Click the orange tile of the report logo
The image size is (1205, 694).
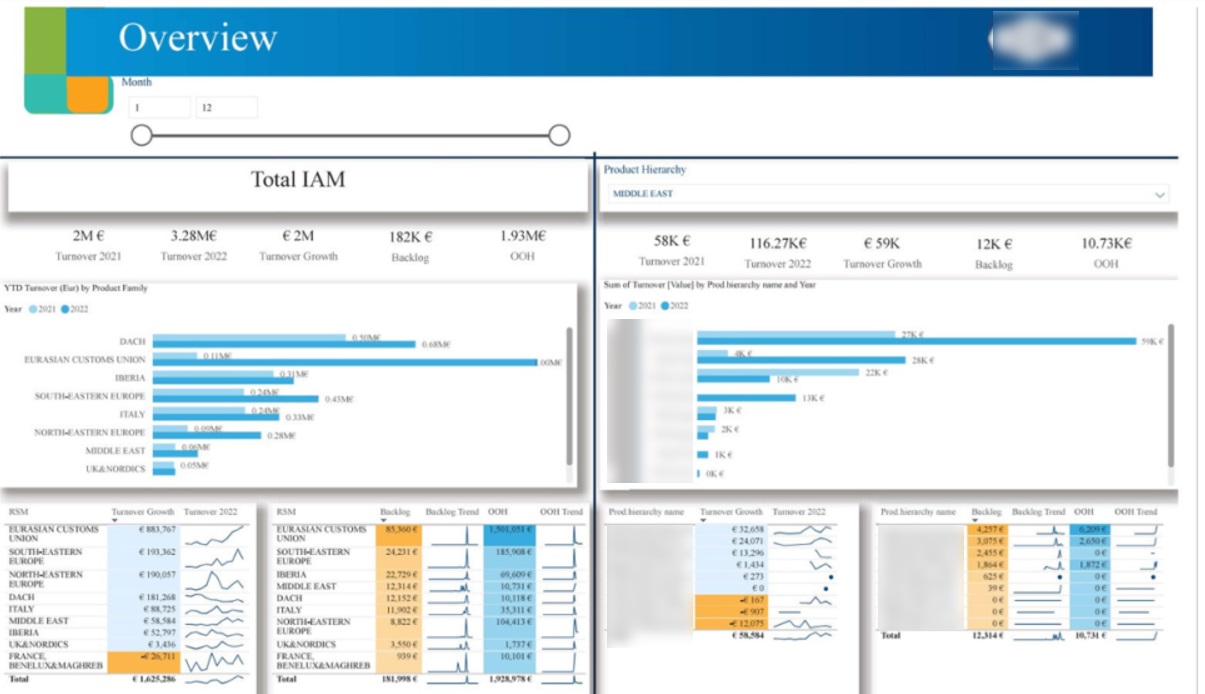86,93
